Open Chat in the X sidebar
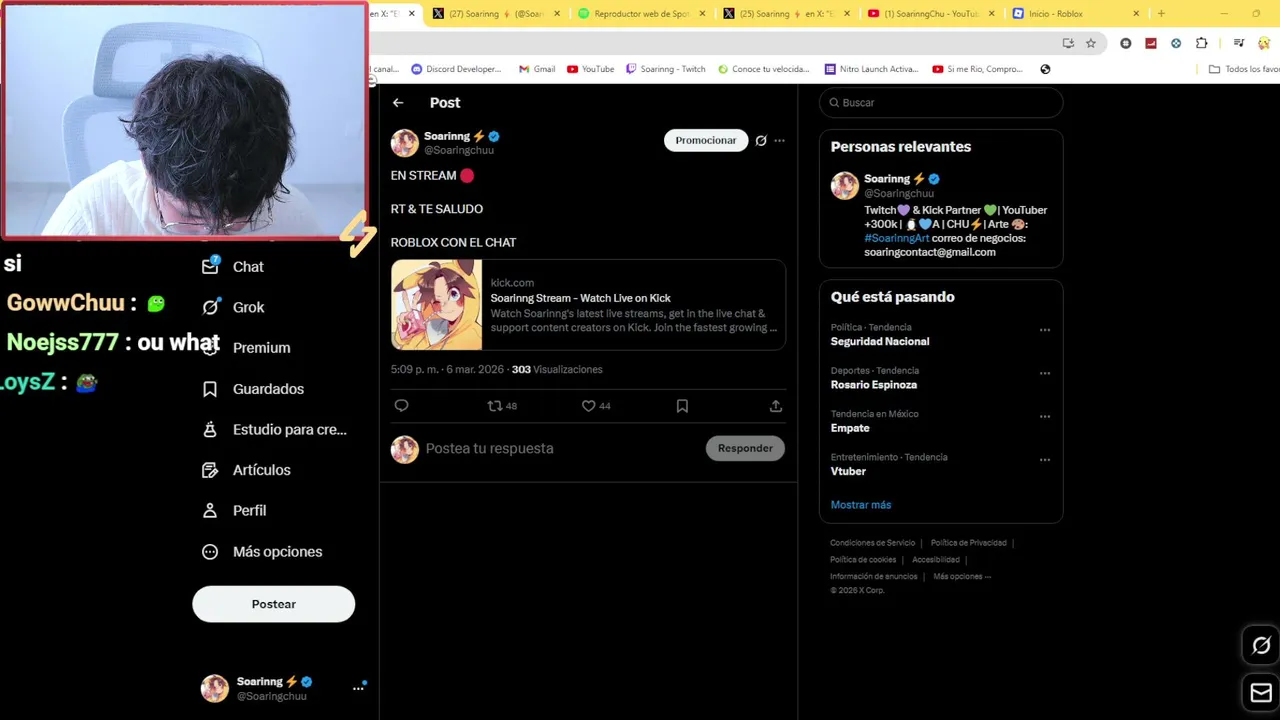The image size is (1280, 720). coord(233,267)
